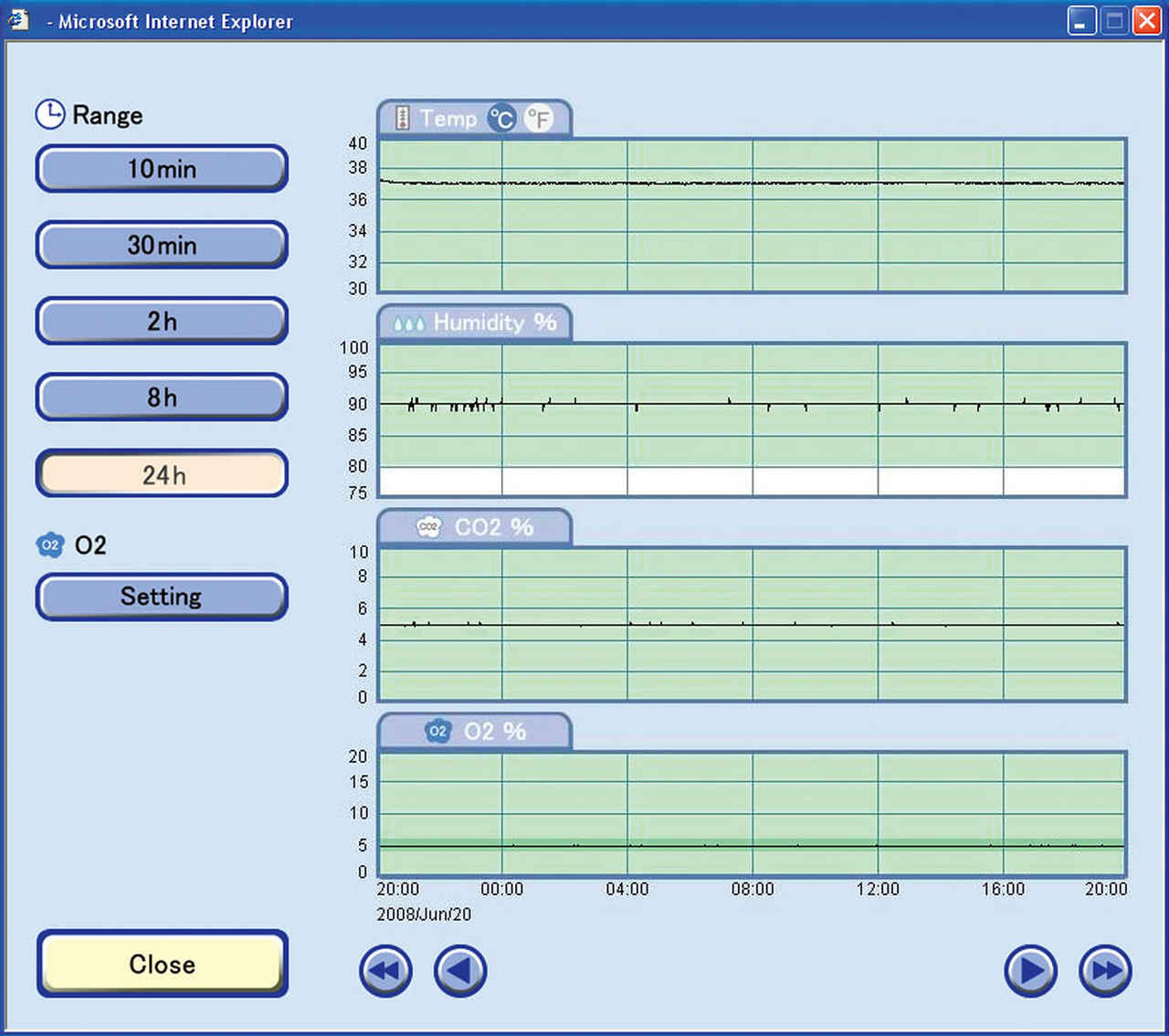
Task: Click the thermometer icon on Temp tab
Action: 402,118
